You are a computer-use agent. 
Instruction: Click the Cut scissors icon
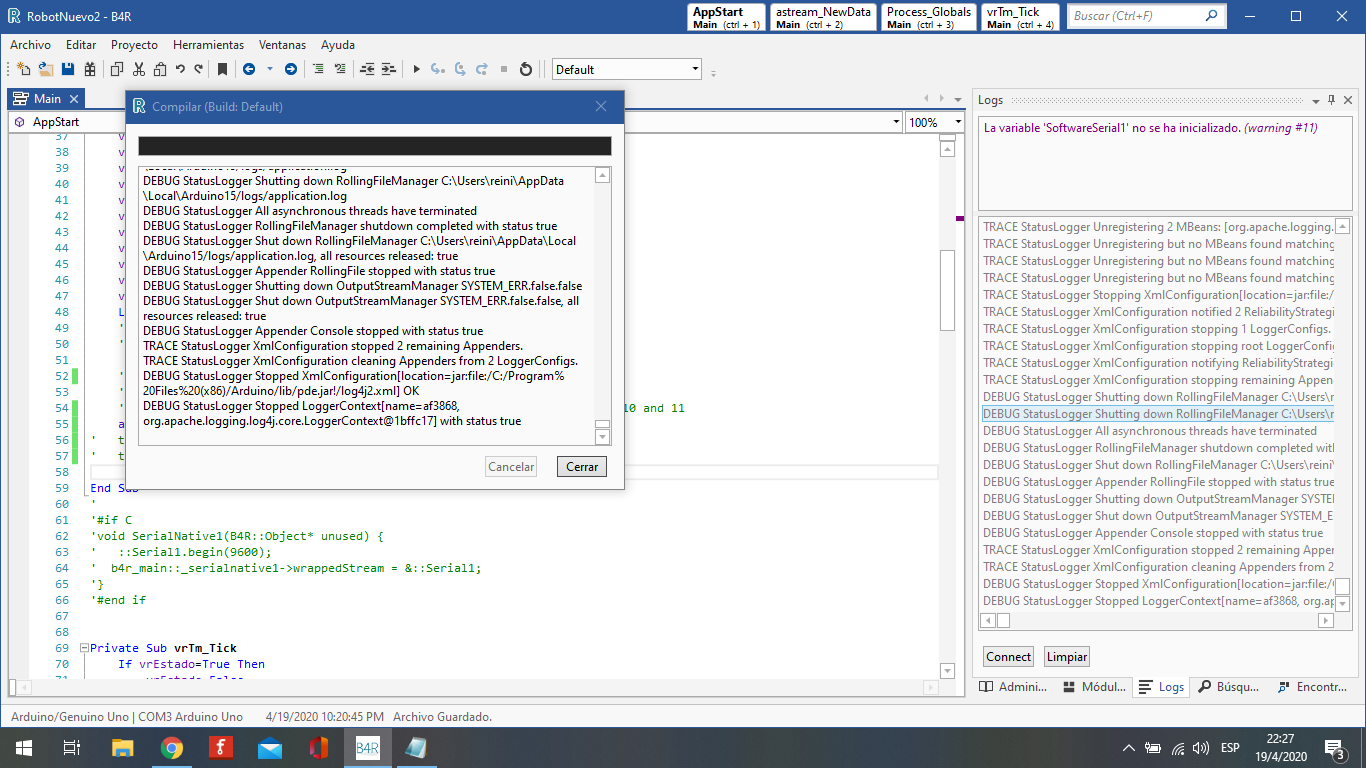tap(139, 69)
